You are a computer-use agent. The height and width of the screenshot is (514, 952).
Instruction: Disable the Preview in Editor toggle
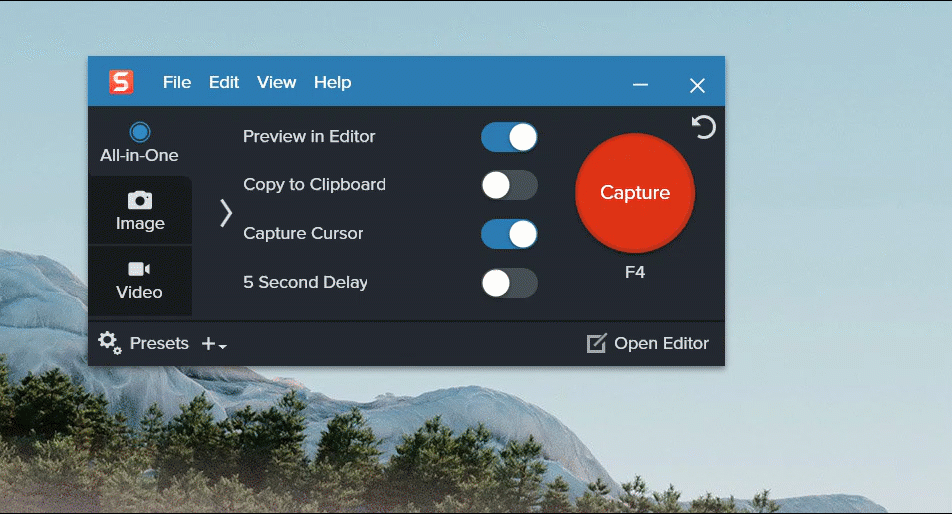[509, 137]
